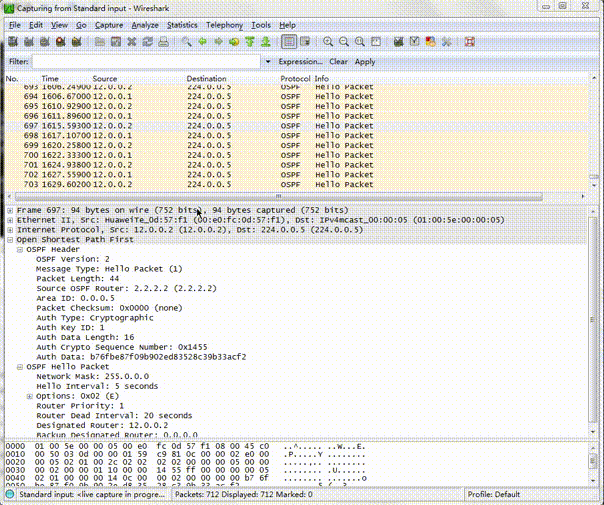
Task: Open help lifebuoy icon
Action: coord(470,42)
